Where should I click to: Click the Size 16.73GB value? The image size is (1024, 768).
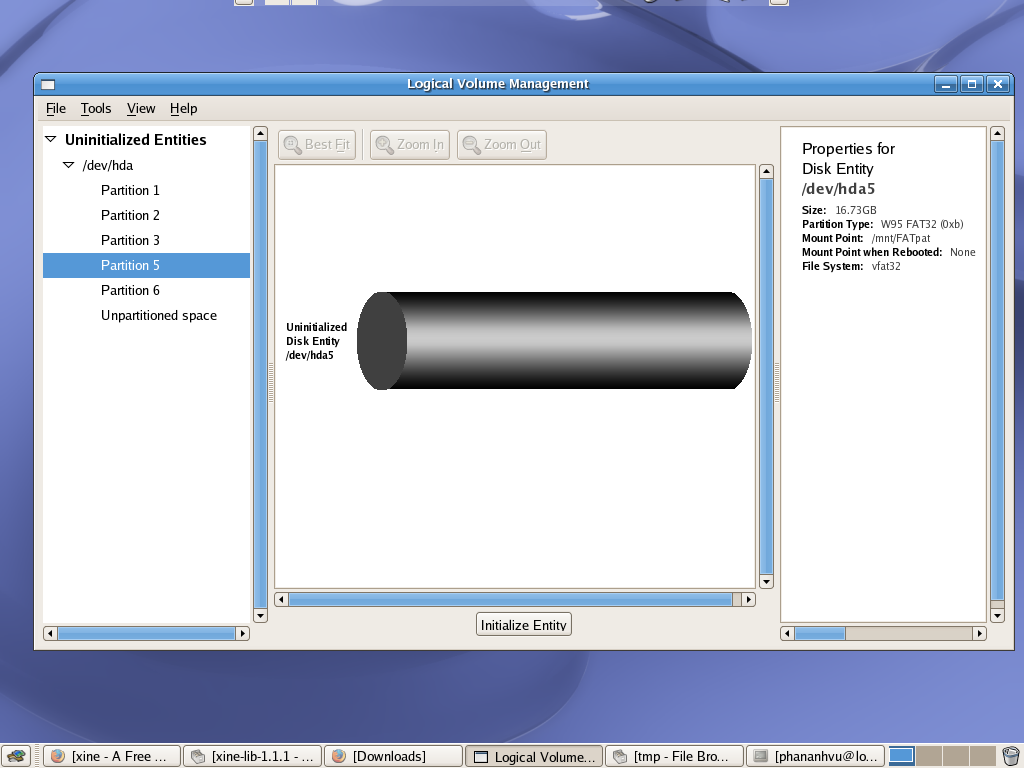pos(856,210)
